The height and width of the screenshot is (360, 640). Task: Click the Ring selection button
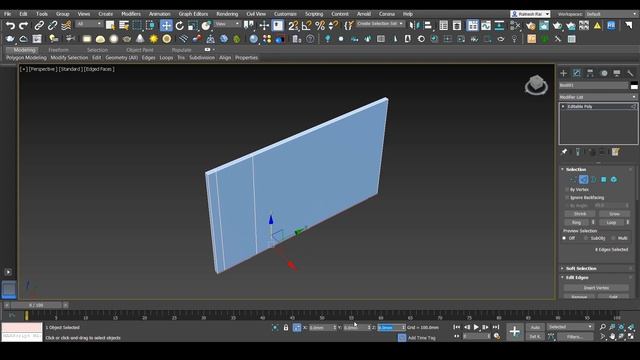[576, 222]
